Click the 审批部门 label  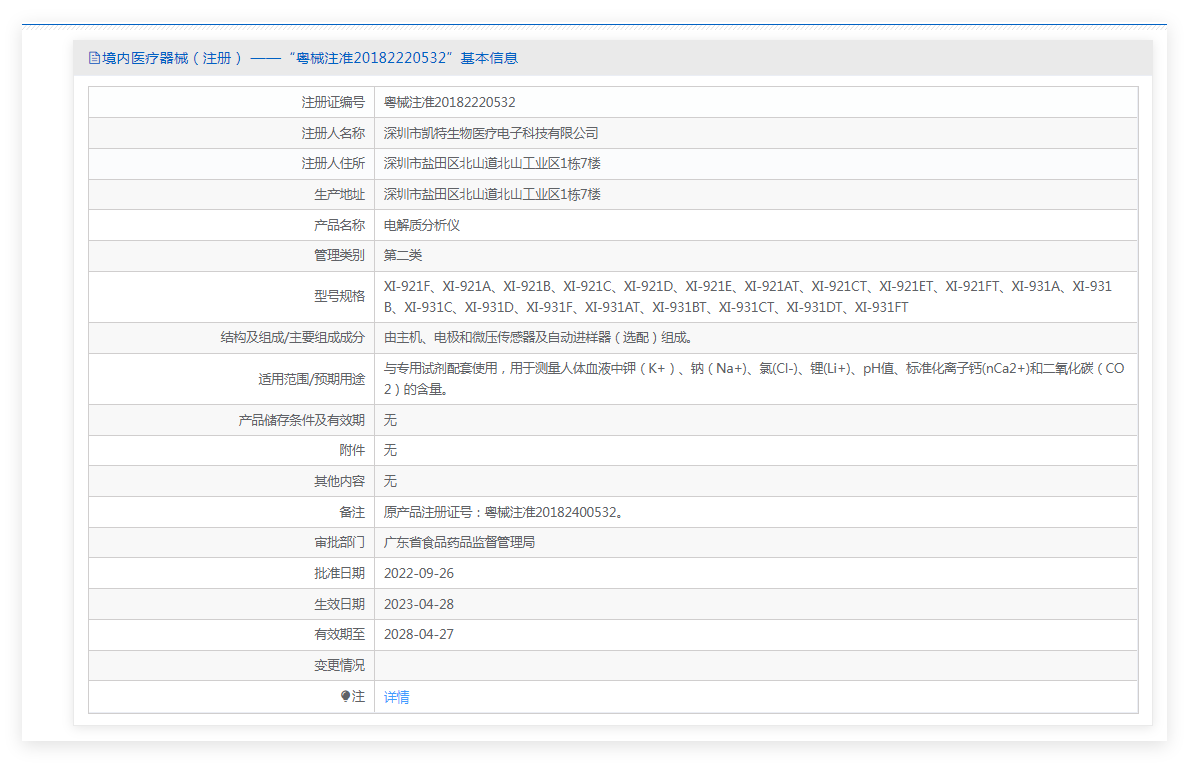click(x=340, y=543)
